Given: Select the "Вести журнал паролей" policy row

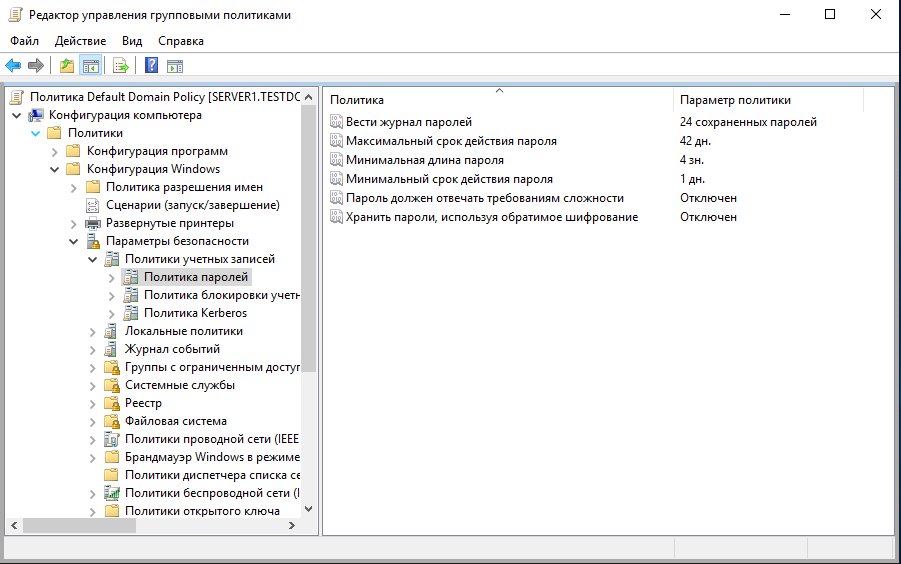Looking at the screenshot, I should (x=408, y=122).
